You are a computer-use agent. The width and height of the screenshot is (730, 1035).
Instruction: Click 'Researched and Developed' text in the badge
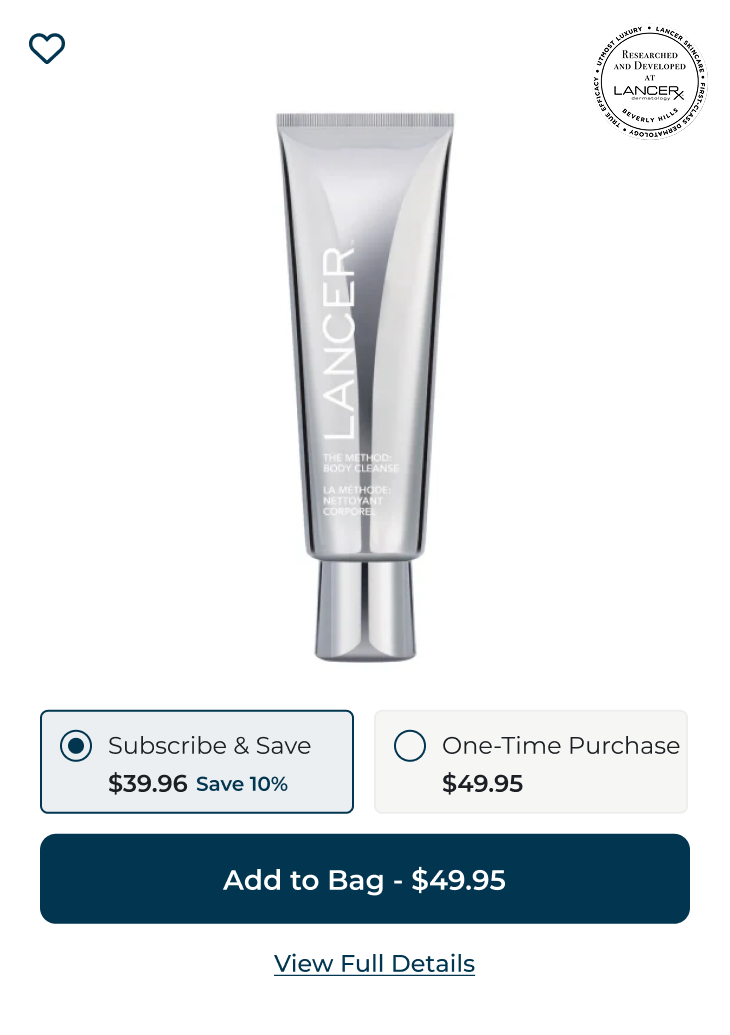[649, 61]
